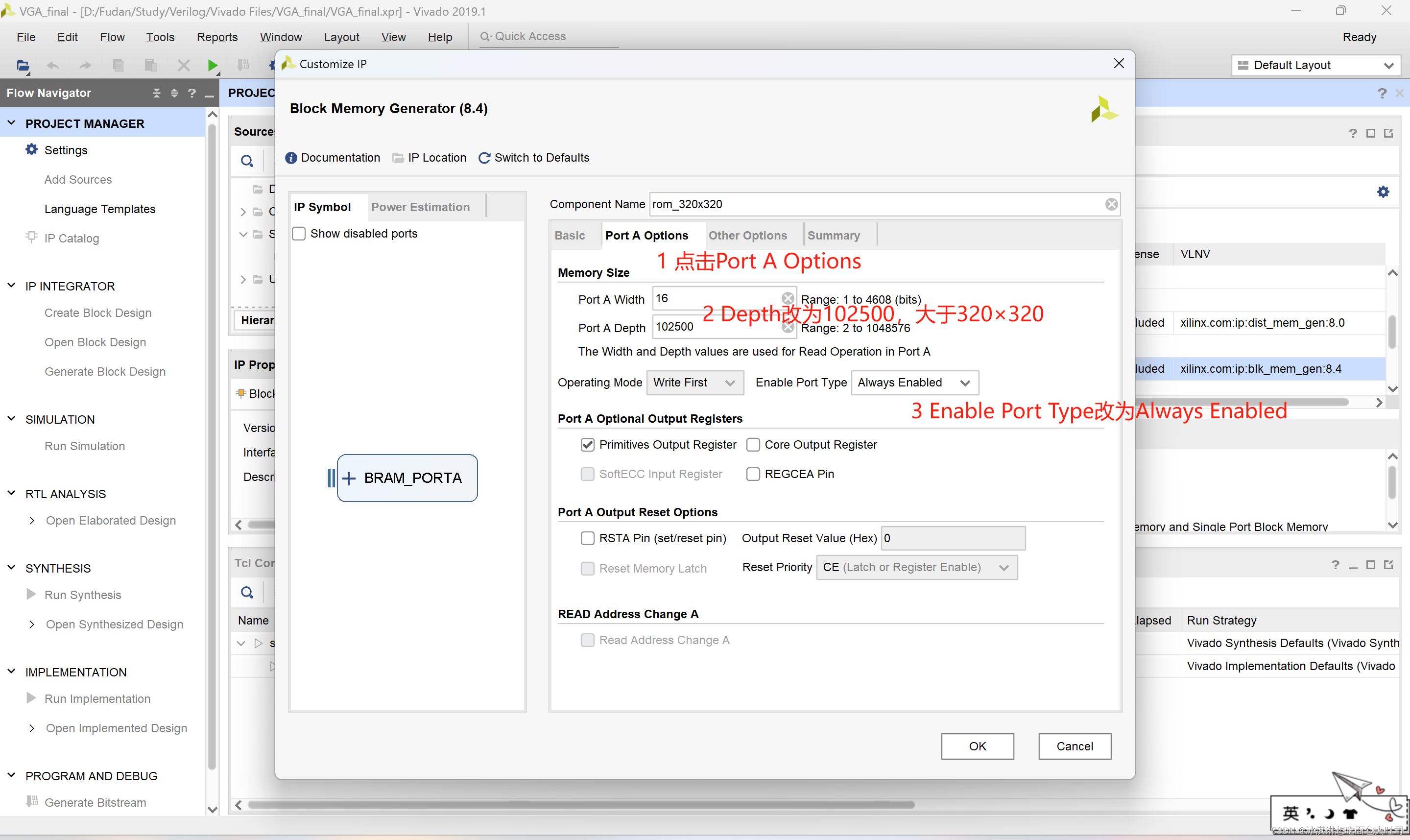
Task: Open the Reports menu
Action: point(216,37)
